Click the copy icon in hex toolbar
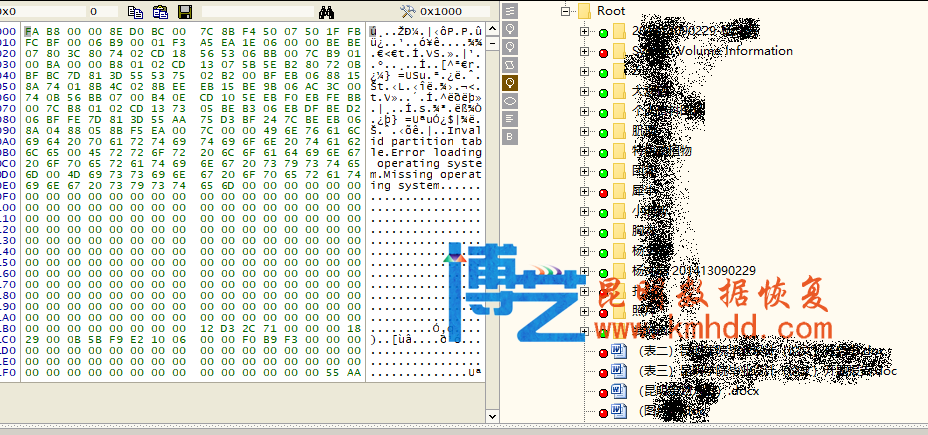 (x=136, y=11)
